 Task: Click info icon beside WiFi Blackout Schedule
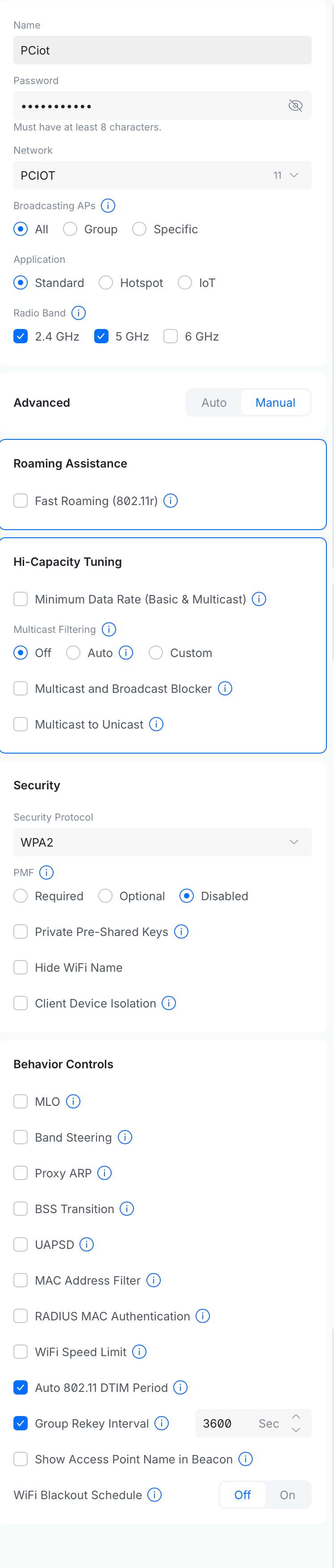click(x=155, y=1495)
